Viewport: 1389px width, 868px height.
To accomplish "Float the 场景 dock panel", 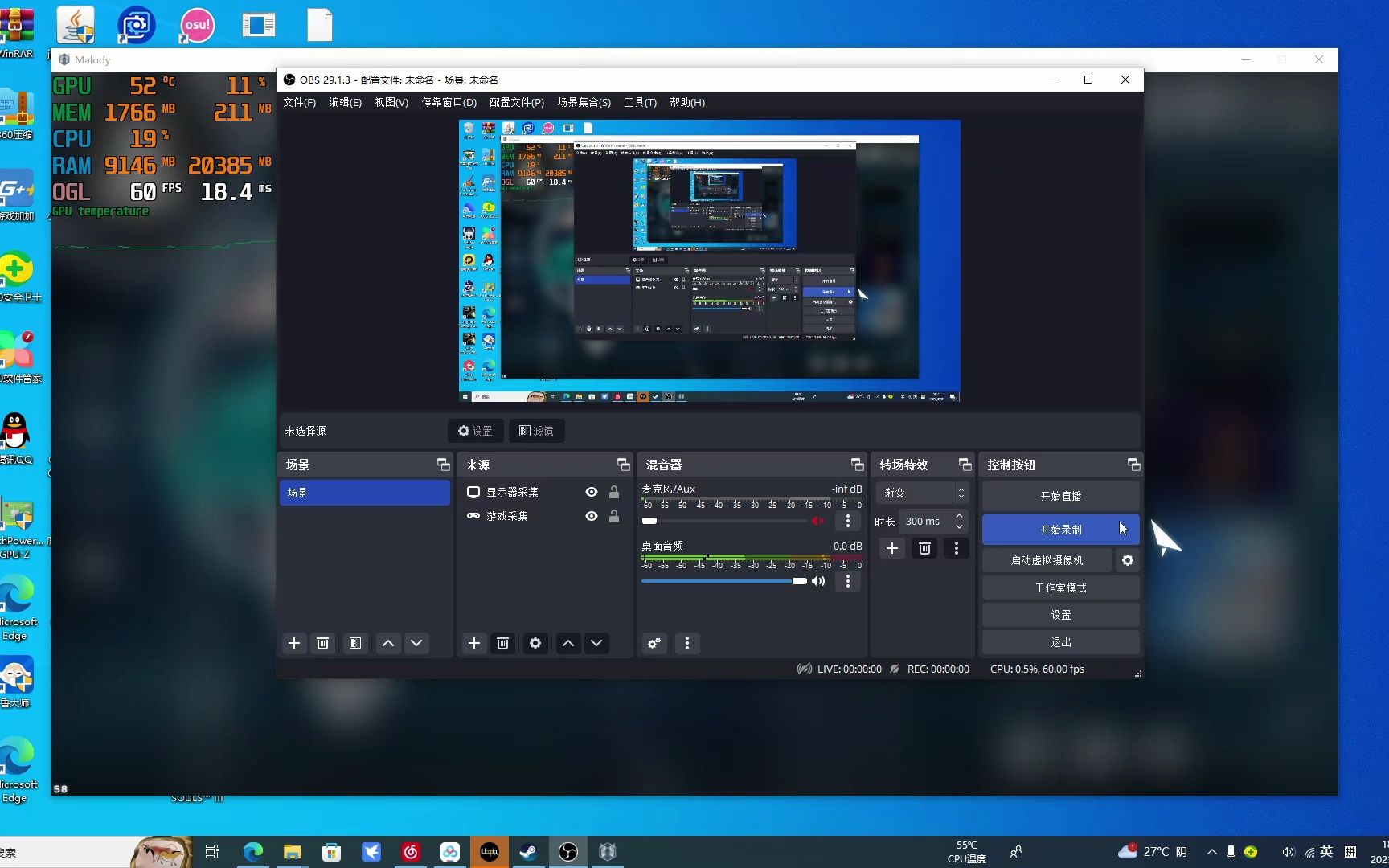I will pos(443,465).
